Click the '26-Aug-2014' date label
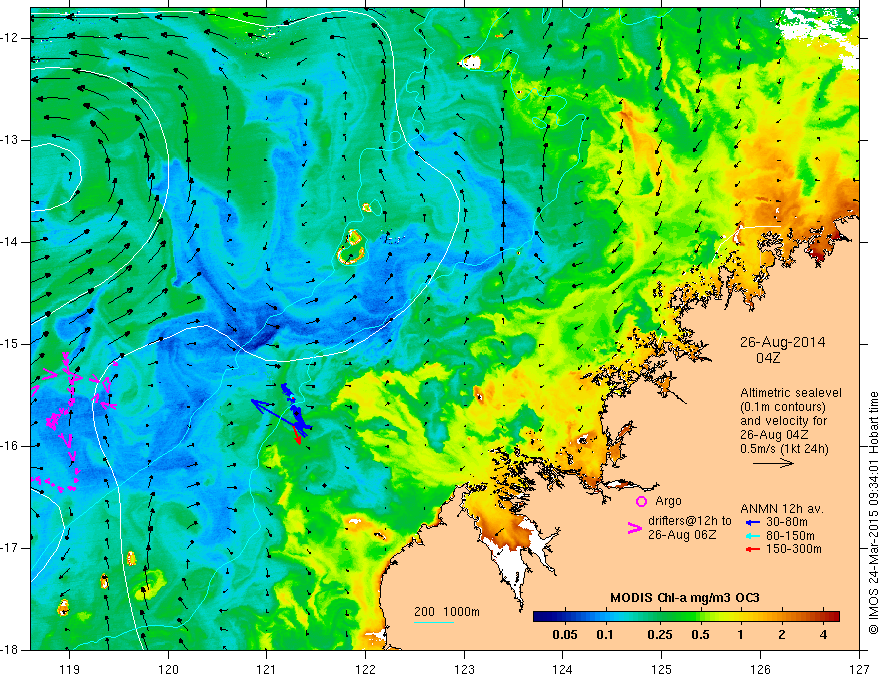This screenshot has height=680, width=880. (x=782, y=342)
